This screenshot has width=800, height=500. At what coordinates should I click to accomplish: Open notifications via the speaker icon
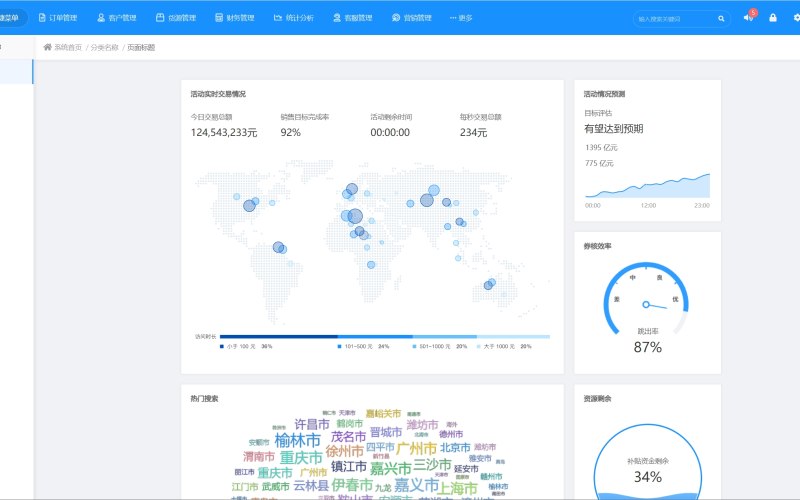(748, 18)
